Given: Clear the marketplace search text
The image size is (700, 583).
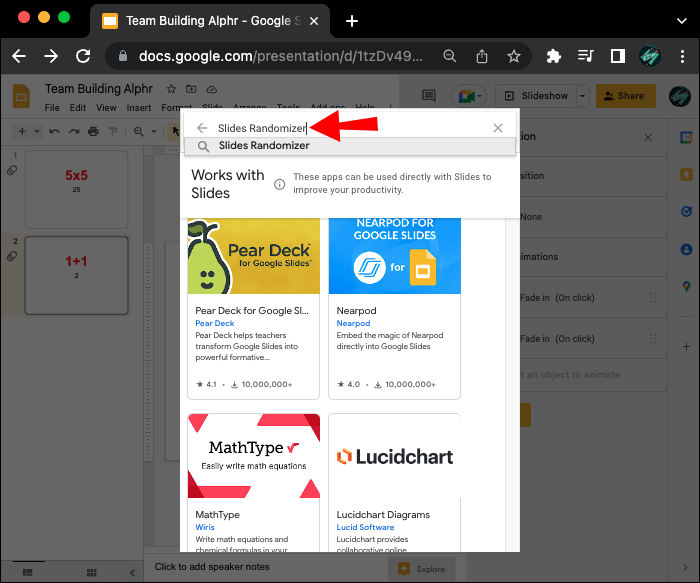Looking at the screenshot, I should pos(498,128).
